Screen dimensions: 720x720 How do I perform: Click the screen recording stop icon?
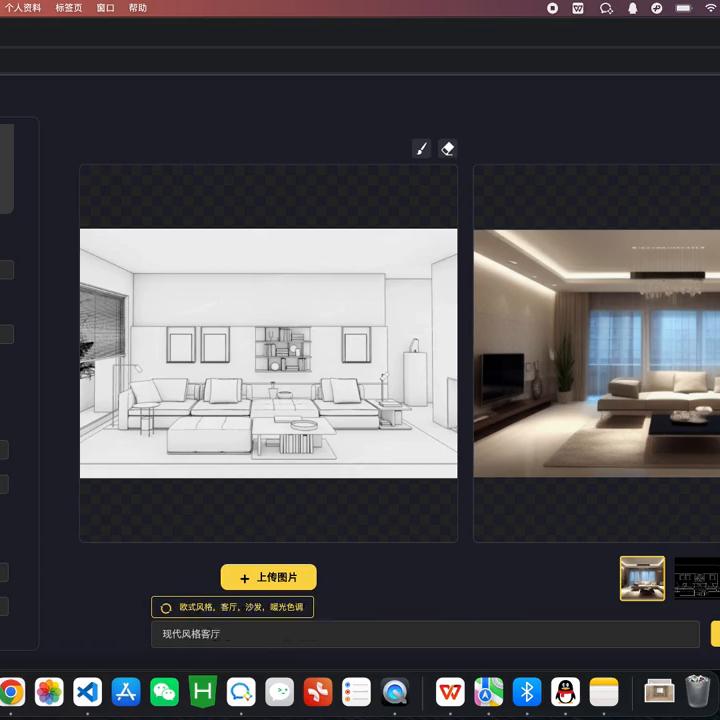click(553, 8)
